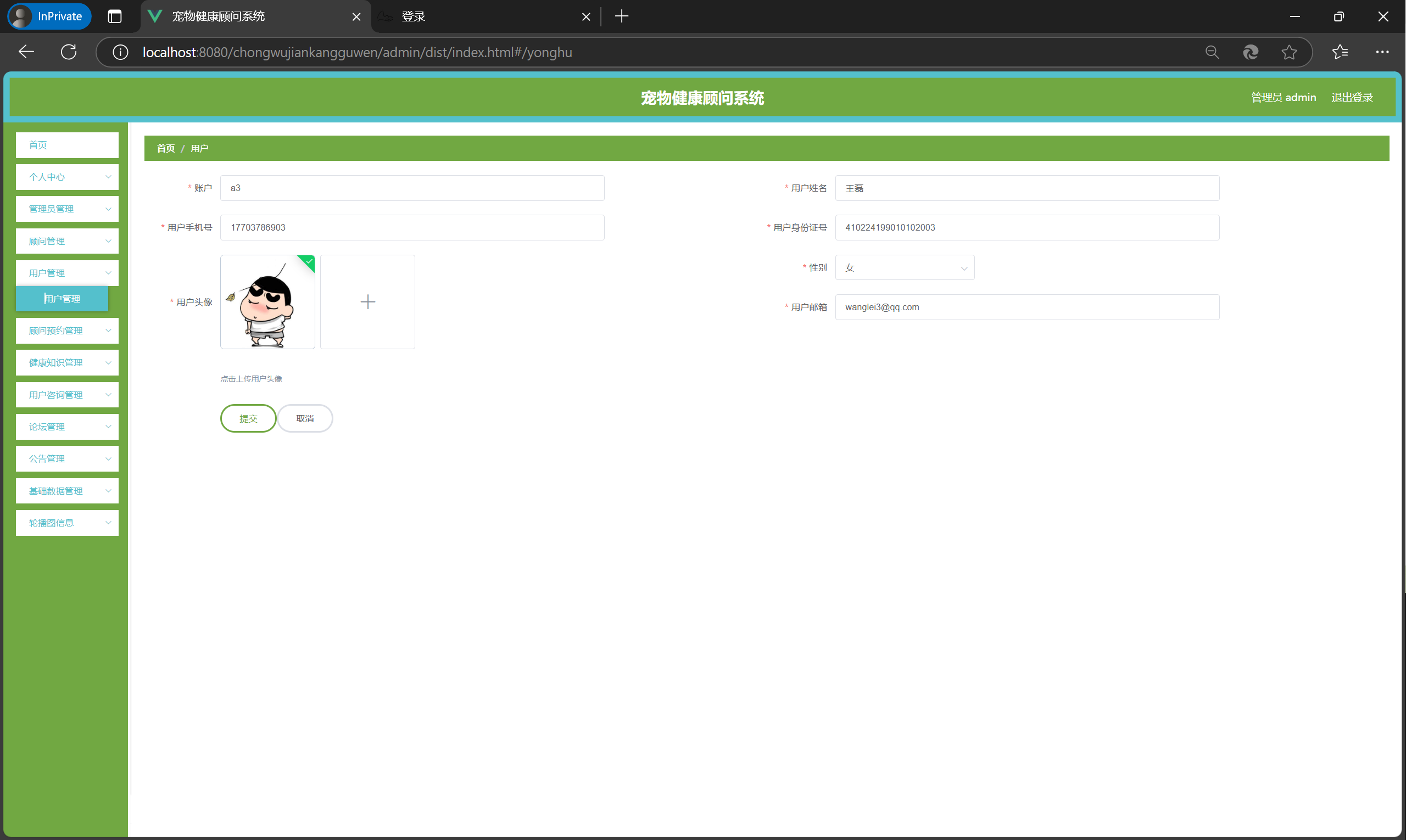This screenshot has height=840, width=1406.
Task: Open the 性别 gender dropdown
Action: 905,268
